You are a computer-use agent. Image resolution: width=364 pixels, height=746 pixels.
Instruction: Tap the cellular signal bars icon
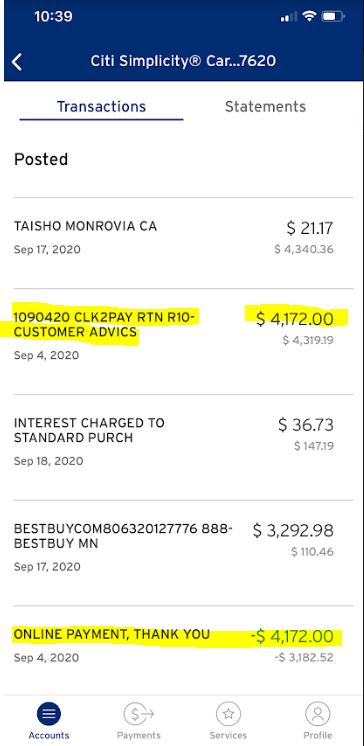[x=289, y=17]
